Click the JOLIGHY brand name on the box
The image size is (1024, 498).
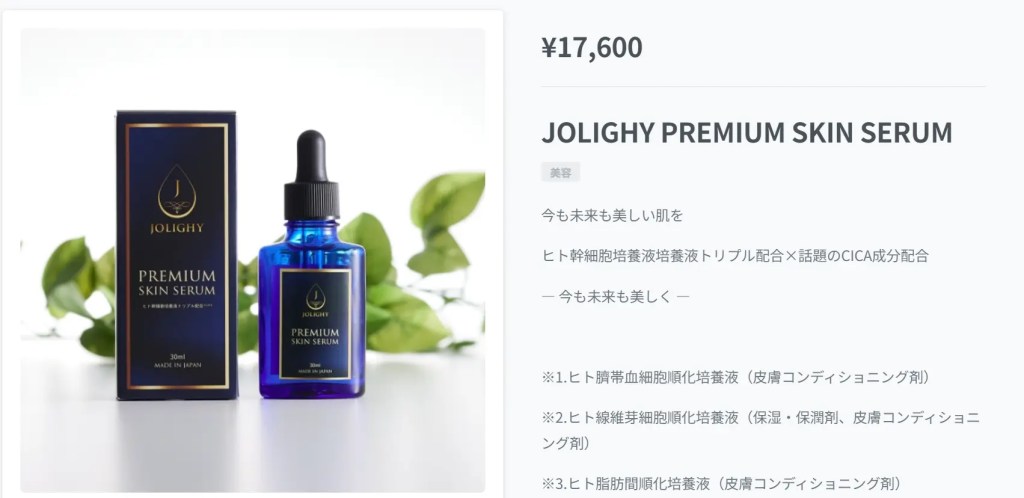tap(177, 228)
